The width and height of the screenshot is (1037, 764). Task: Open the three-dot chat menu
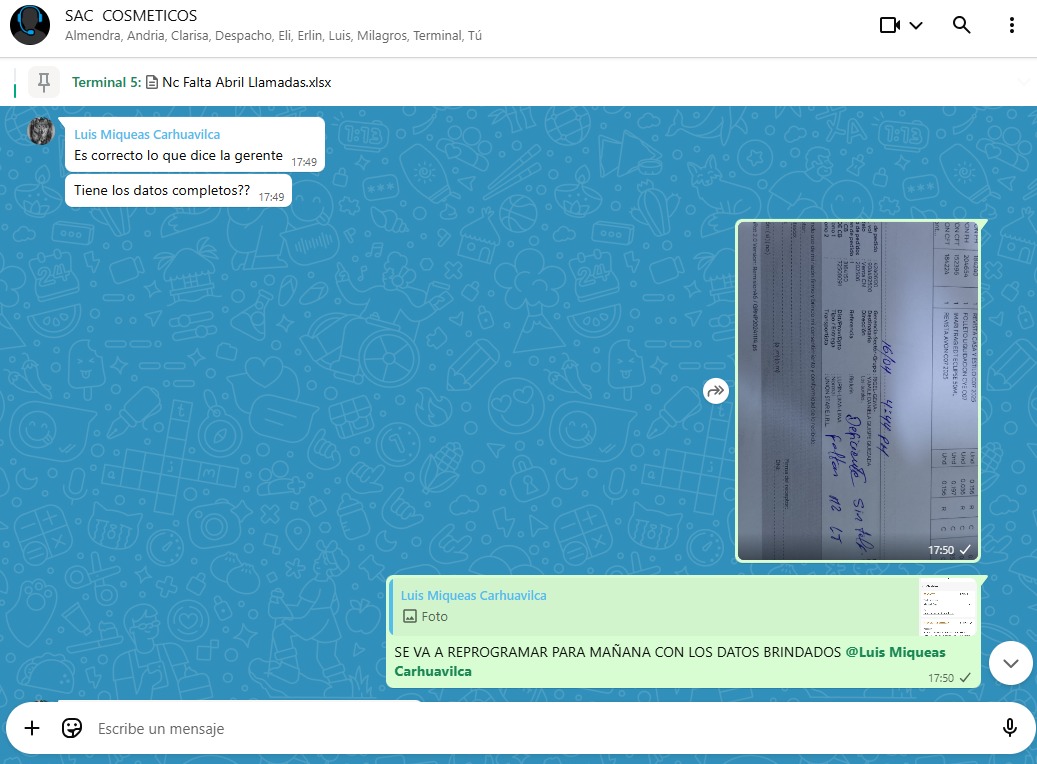pyautogui.click(x=1012, y=26)
